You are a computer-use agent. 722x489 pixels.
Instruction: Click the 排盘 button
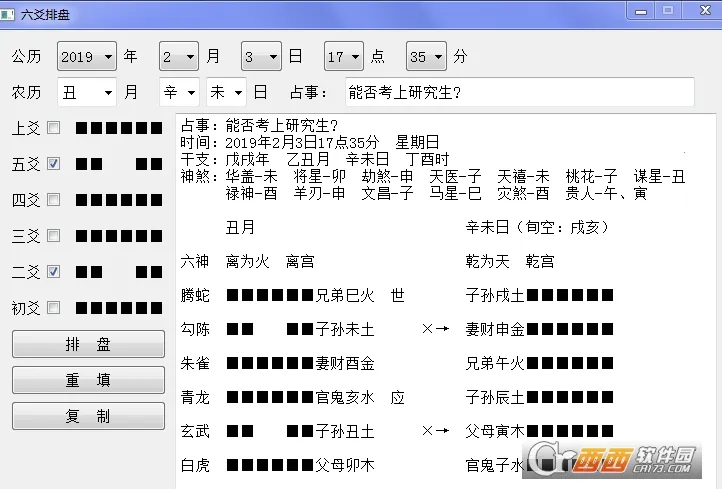point(88,344)
